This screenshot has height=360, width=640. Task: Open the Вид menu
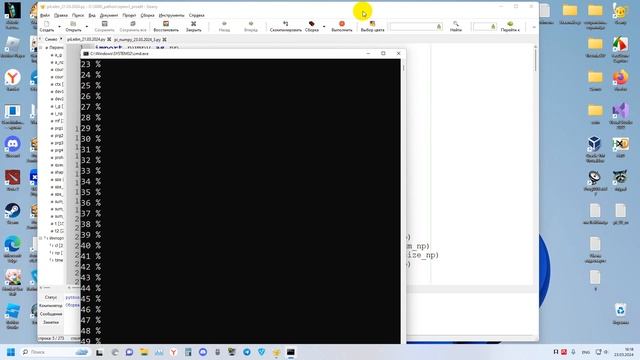coord(92,15)
